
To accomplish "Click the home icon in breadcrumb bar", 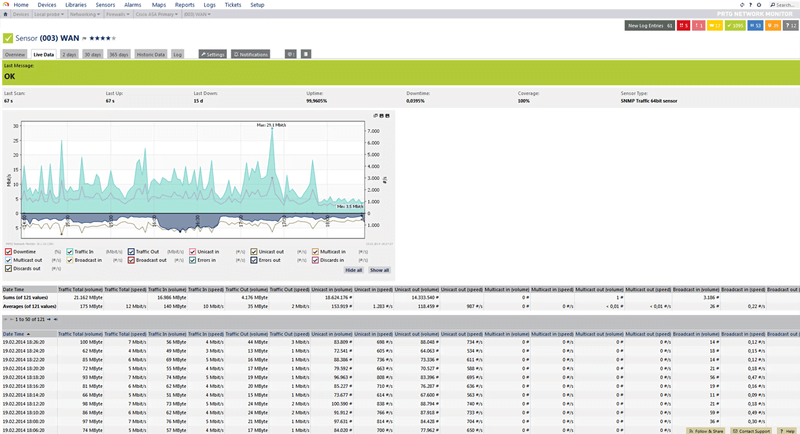I will [x=6, y=15].
